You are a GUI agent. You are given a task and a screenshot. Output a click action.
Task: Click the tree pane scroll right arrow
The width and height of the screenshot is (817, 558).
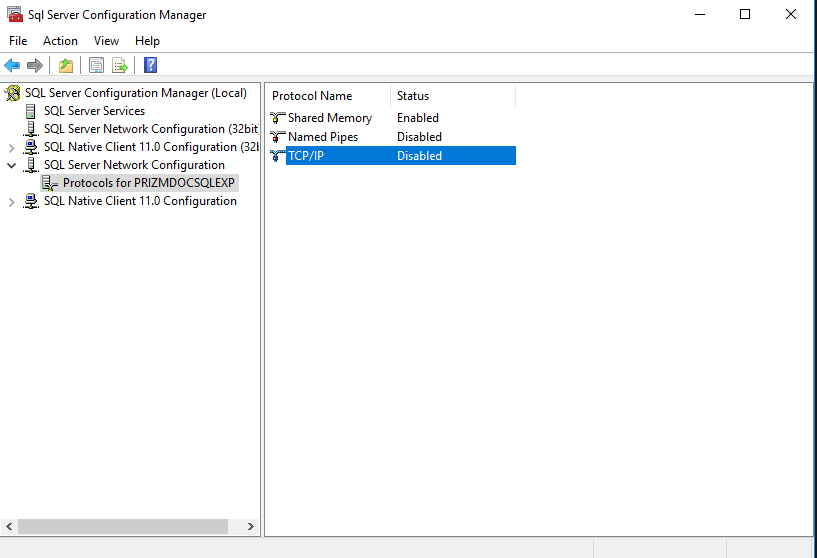pos(251,526)
